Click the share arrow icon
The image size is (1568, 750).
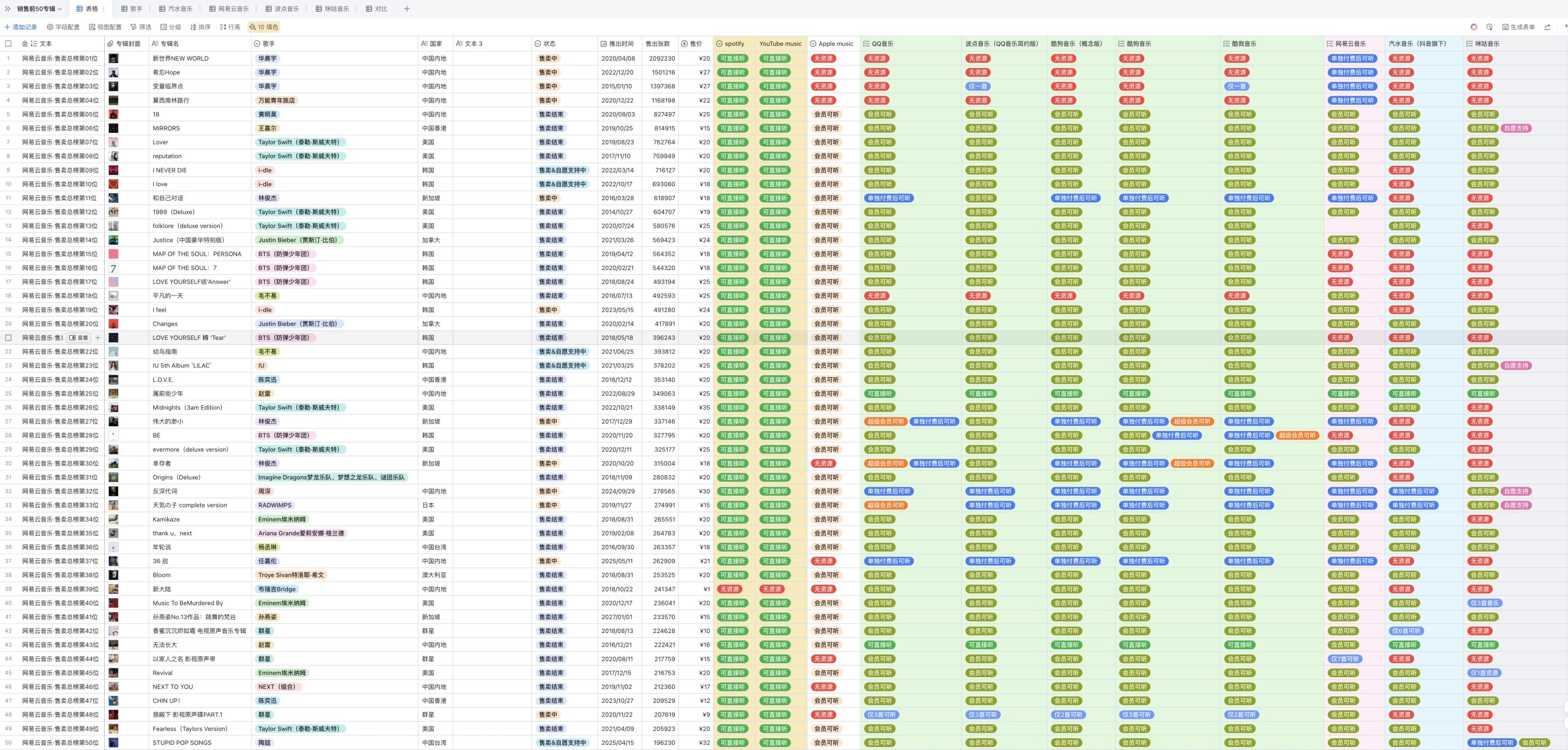tap(1547, 27)
